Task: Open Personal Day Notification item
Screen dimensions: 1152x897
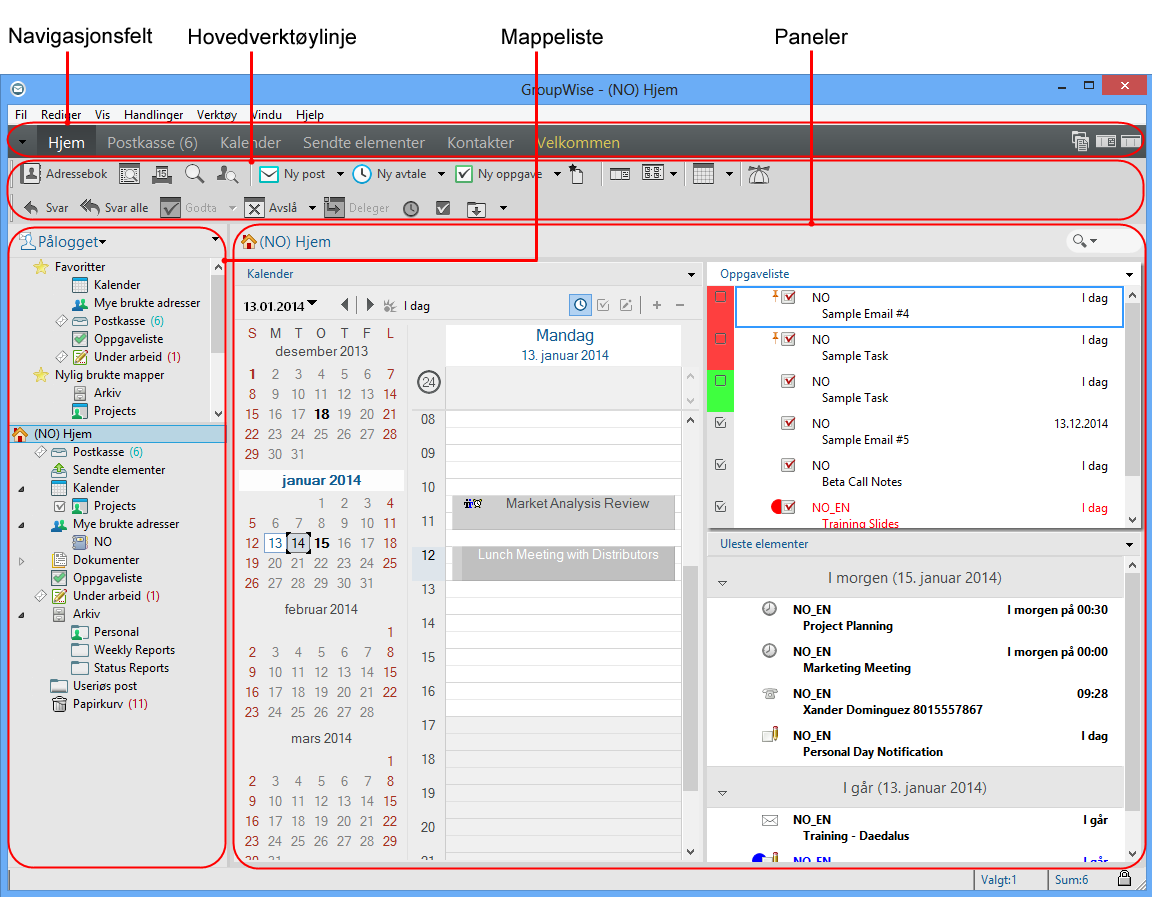Action: coord(915,743)
